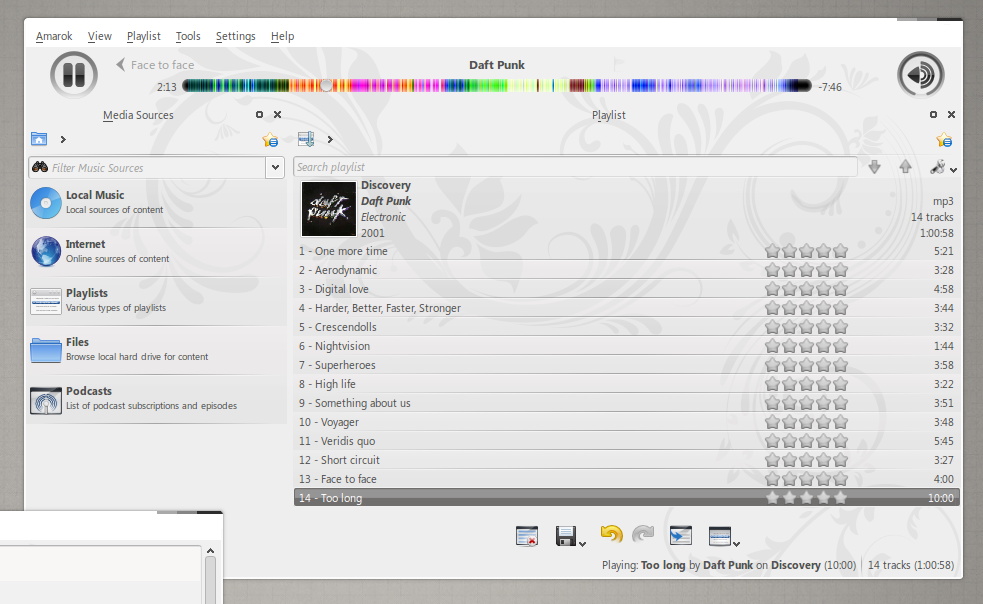Rate Voyager five stars
This screenshot has width=983, height=604.
(841, 422)
